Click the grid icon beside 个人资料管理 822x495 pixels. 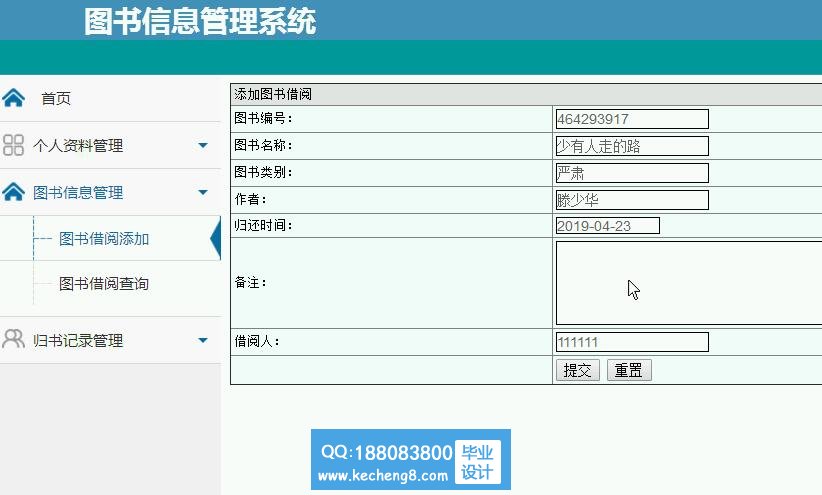click(x=13, y=145)
